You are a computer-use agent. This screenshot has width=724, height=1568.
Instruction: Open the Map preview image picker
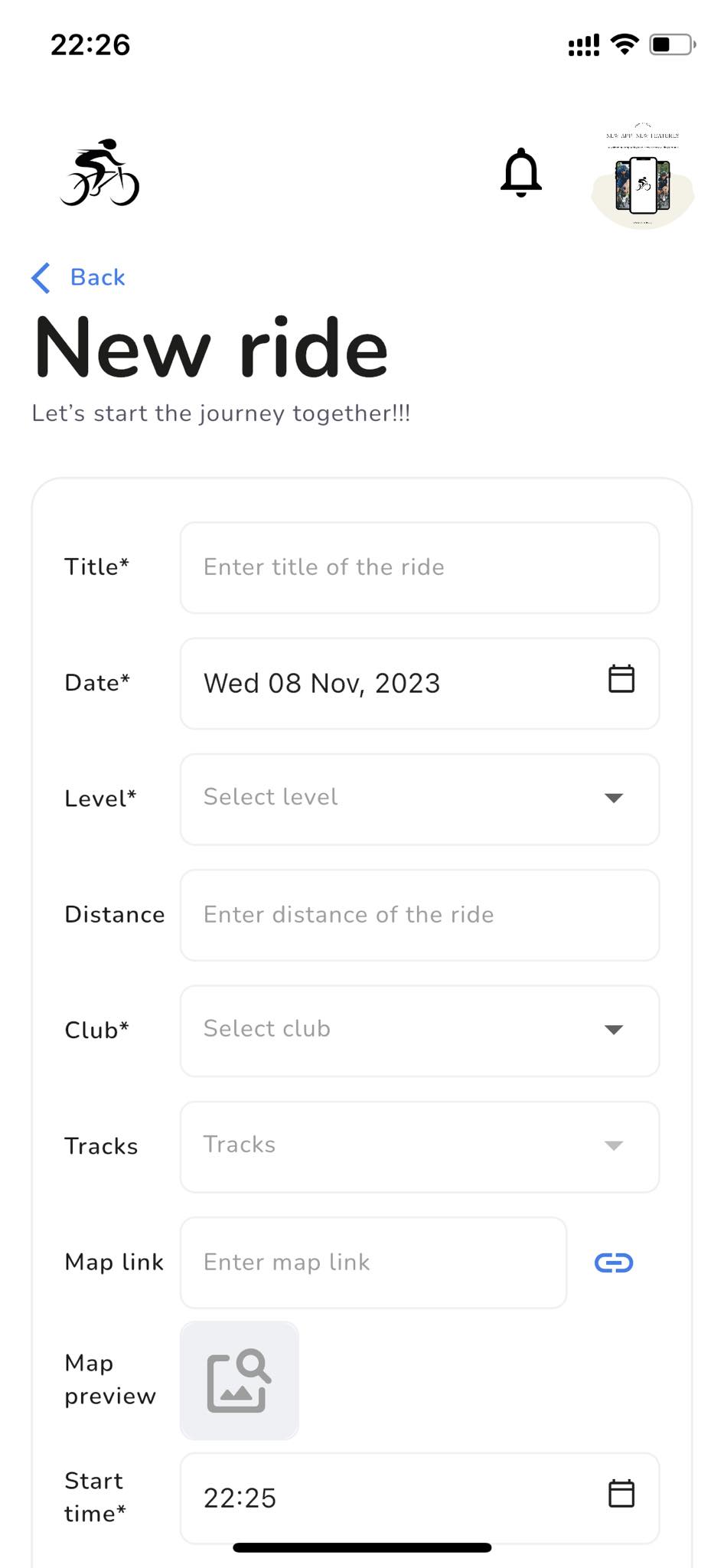pyautogui.click(x=239, y=1380)
